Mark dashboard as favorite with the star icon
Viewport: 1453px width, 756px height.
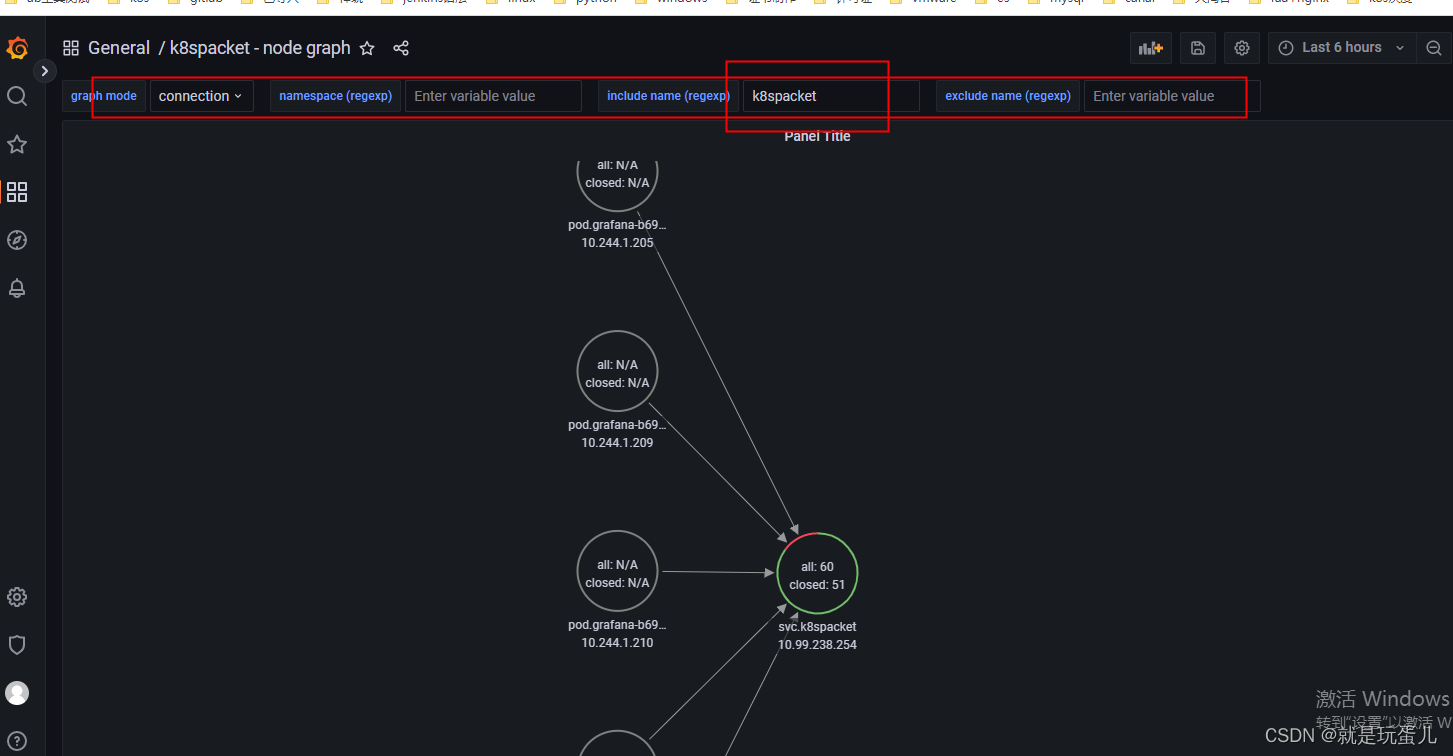tap(367, 48)
